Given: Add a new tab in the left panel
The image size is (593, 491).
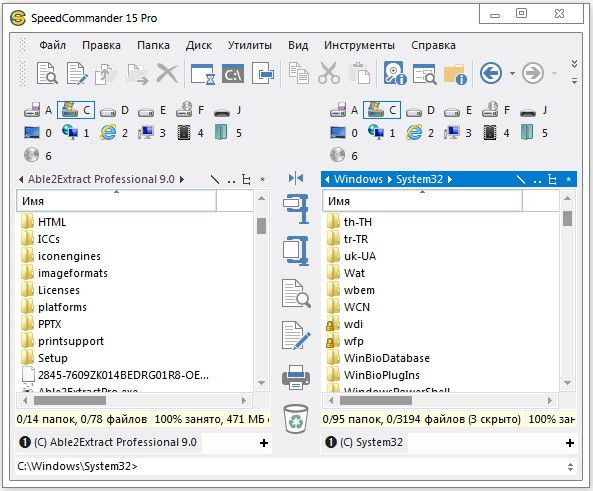Looking at the screenshot, I should tap(264, 443).
